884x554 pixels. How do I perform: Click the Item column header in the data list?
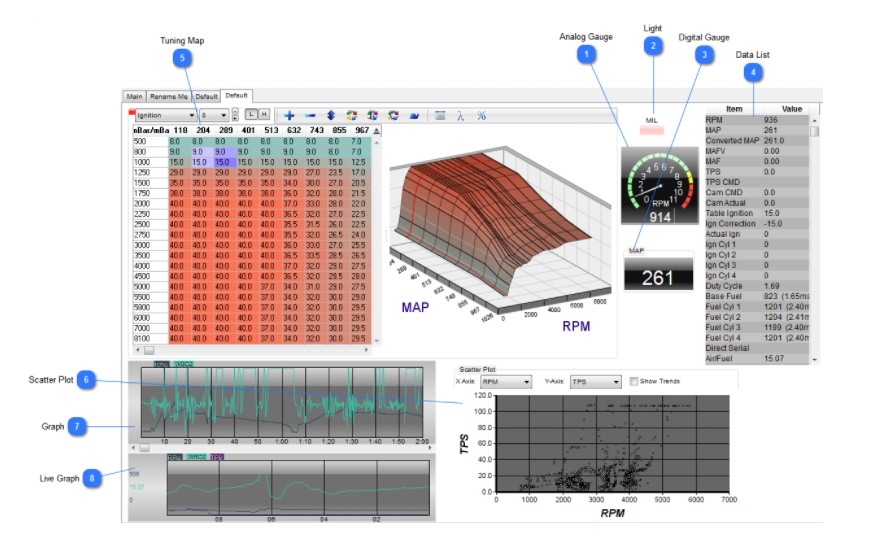click(734, 109)
